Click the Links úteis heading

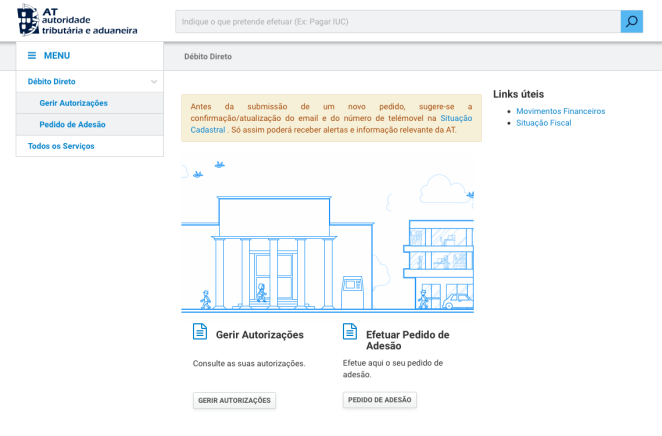518,94
